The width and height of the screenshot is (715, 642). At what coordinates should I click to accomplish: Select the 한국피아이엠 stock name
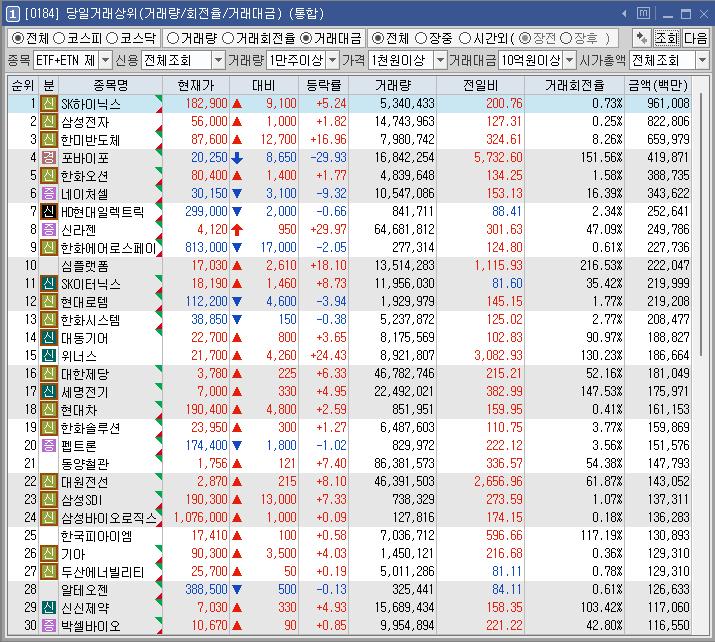tap(97, 536)
